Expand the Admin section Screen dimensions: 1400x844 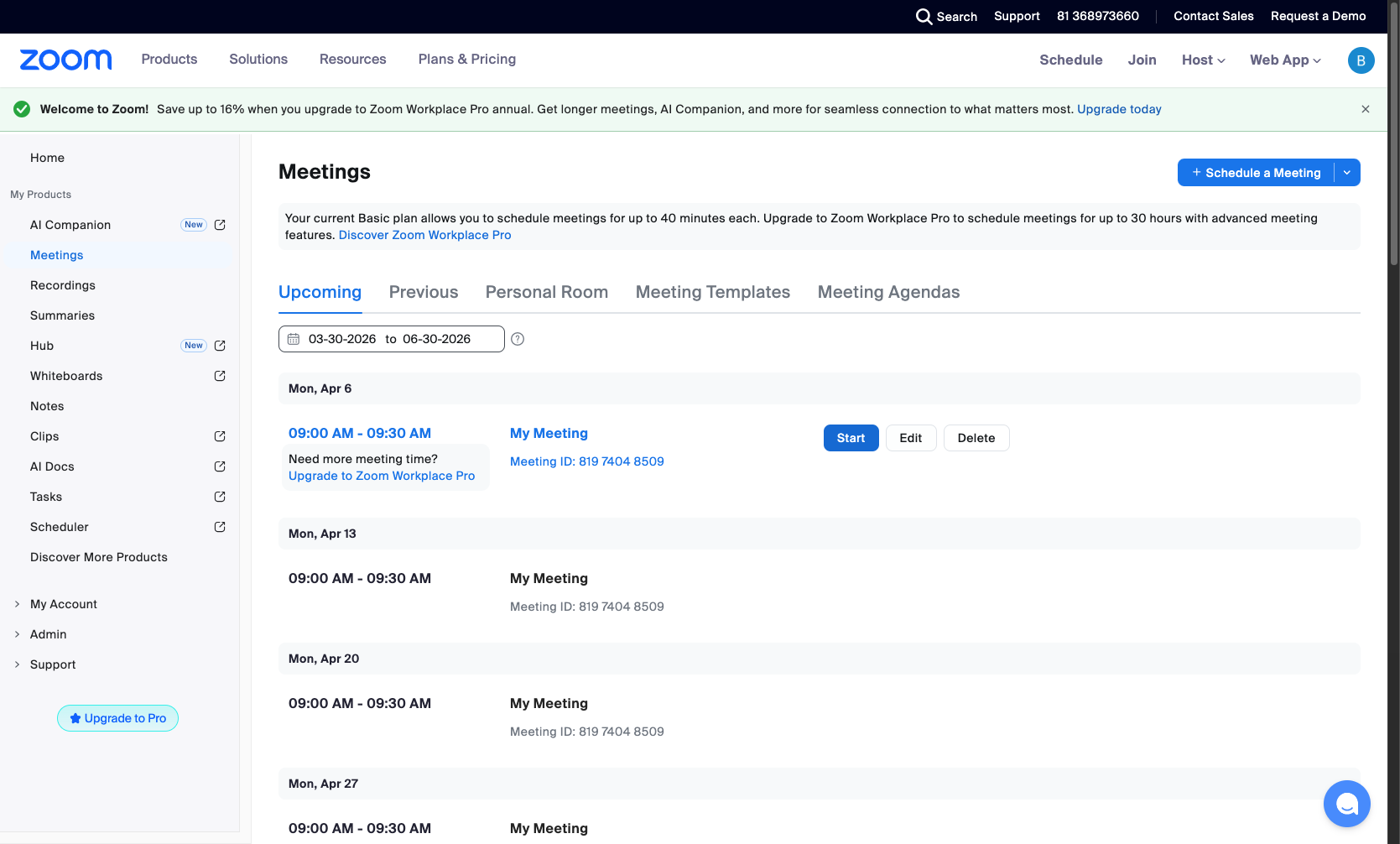(17, 634)
